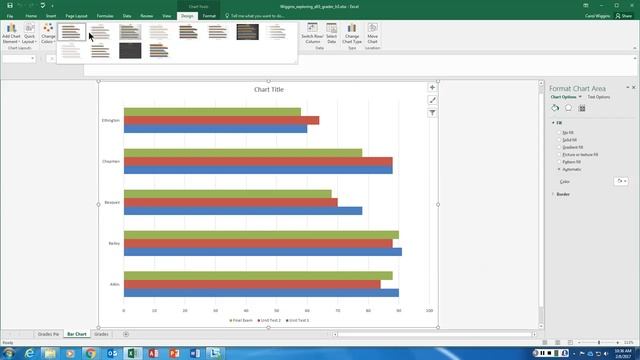Click Change Chart Type
Screen dimensions: 640x360
coord(352,33)
